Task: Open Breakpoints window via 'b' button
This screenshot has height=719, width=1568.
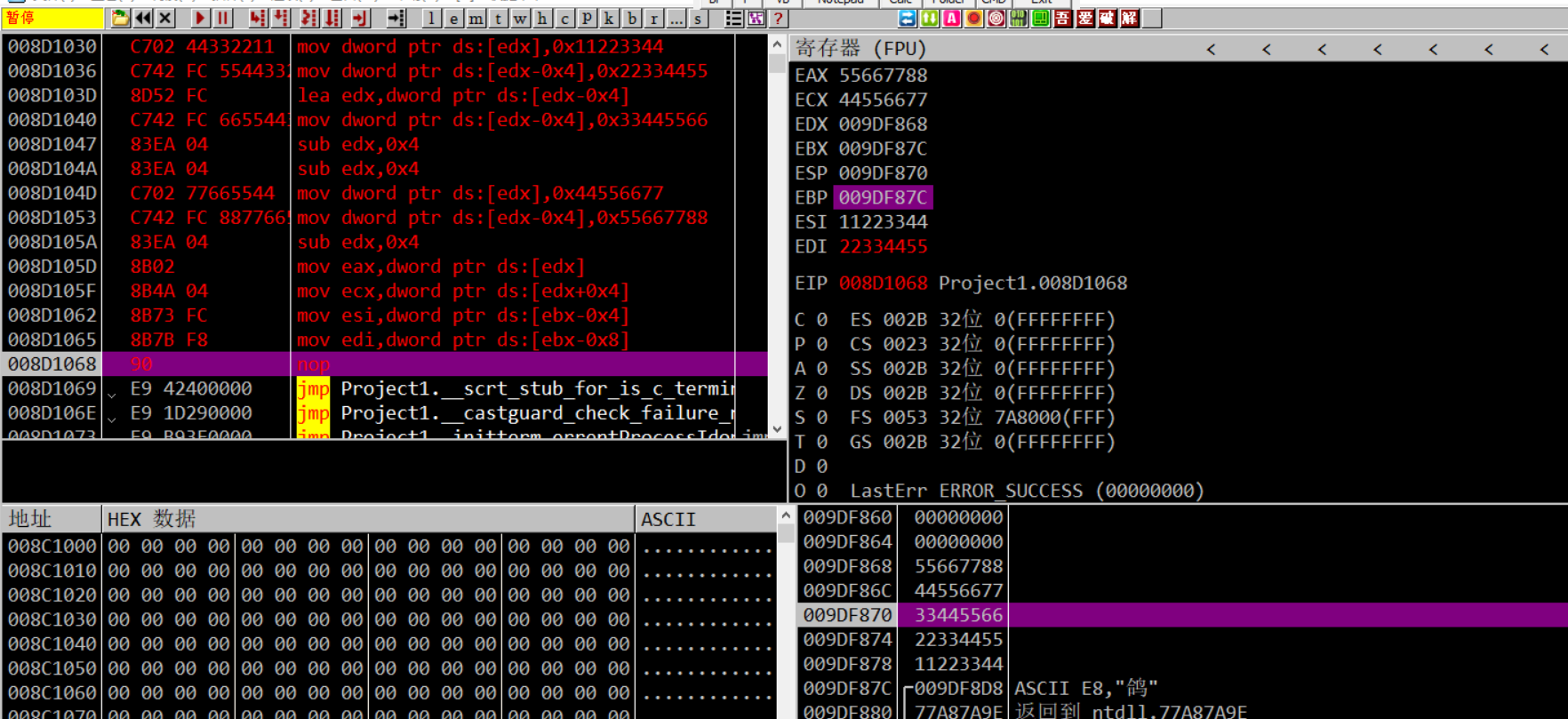Action: (x=631, y=18)
